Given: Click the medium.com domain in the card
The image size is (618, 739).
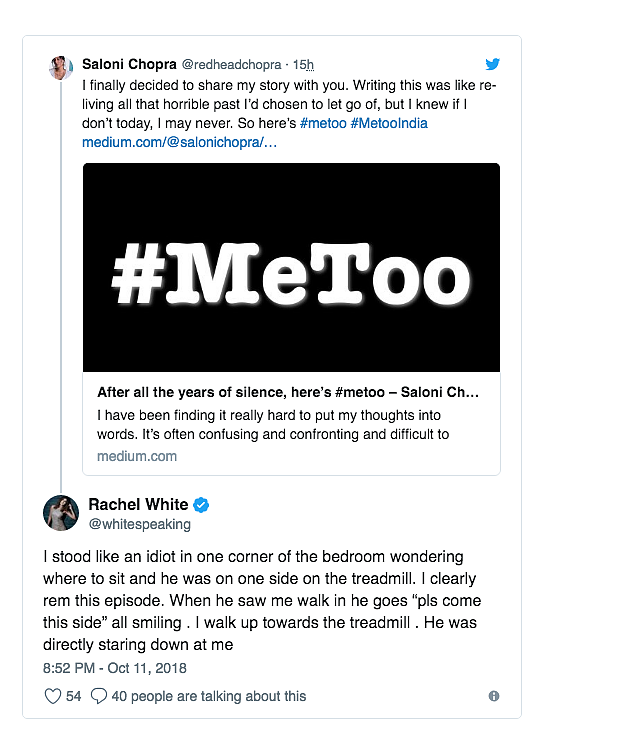Looking at the screenshot, I should (137, 456).
